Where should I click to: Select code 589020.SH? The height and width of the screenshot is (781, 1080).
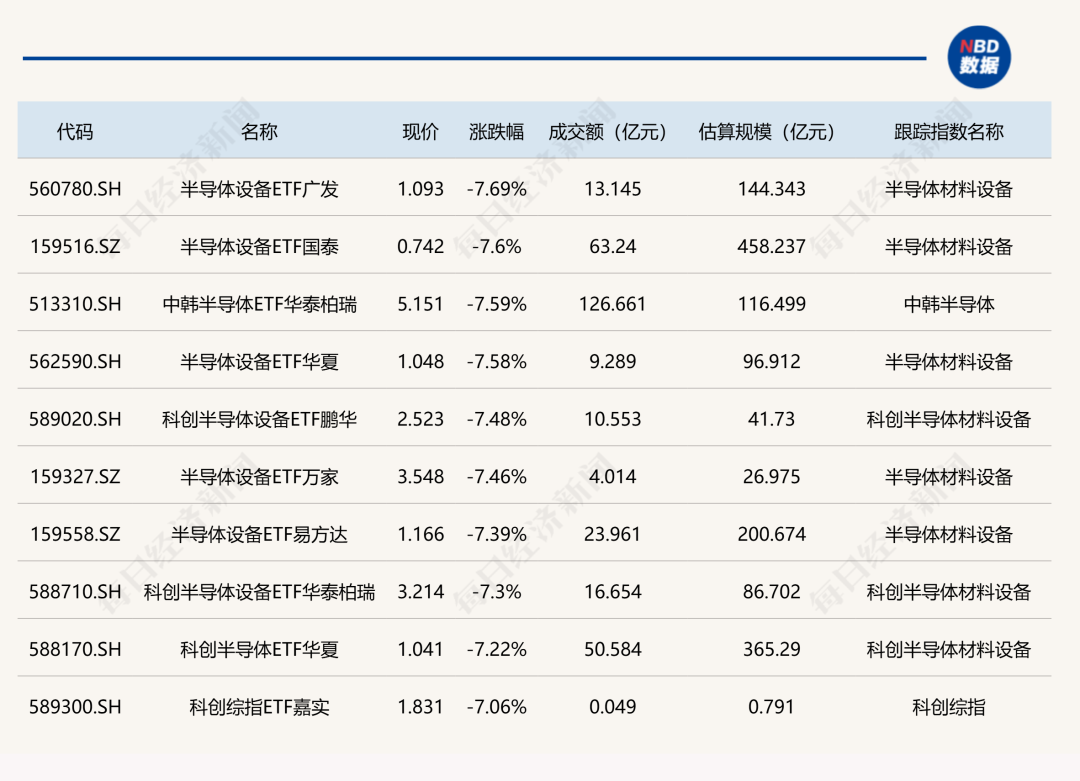75,419
